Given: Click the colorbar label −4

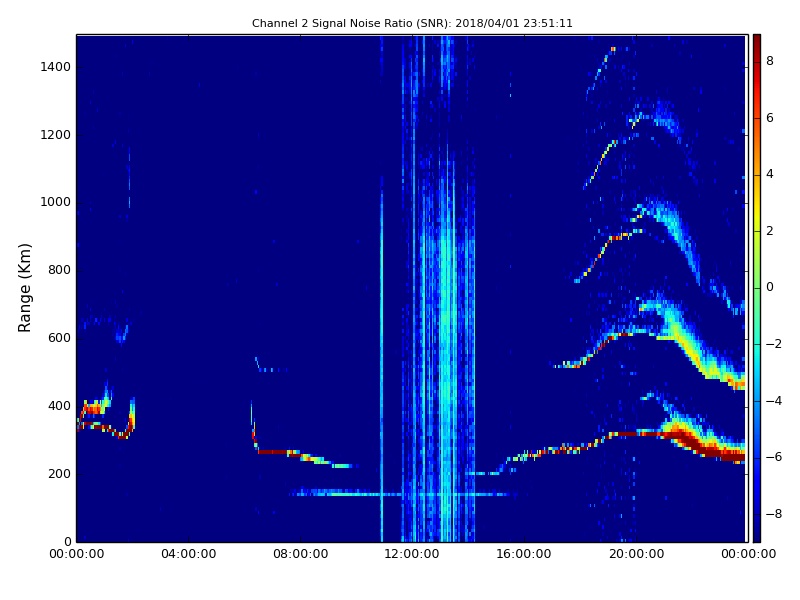Looking at the screenshot, I should pyautogui.click(x=773, y=401).
